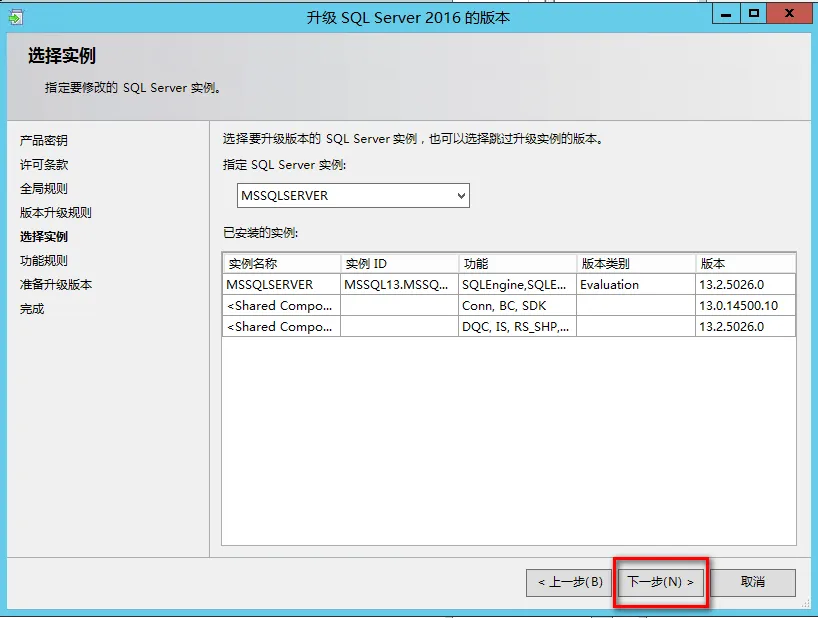Viewport: 818px width, 618px height.
Task: Select 全局规则 step in sidebar
Action: click(44, 188)
